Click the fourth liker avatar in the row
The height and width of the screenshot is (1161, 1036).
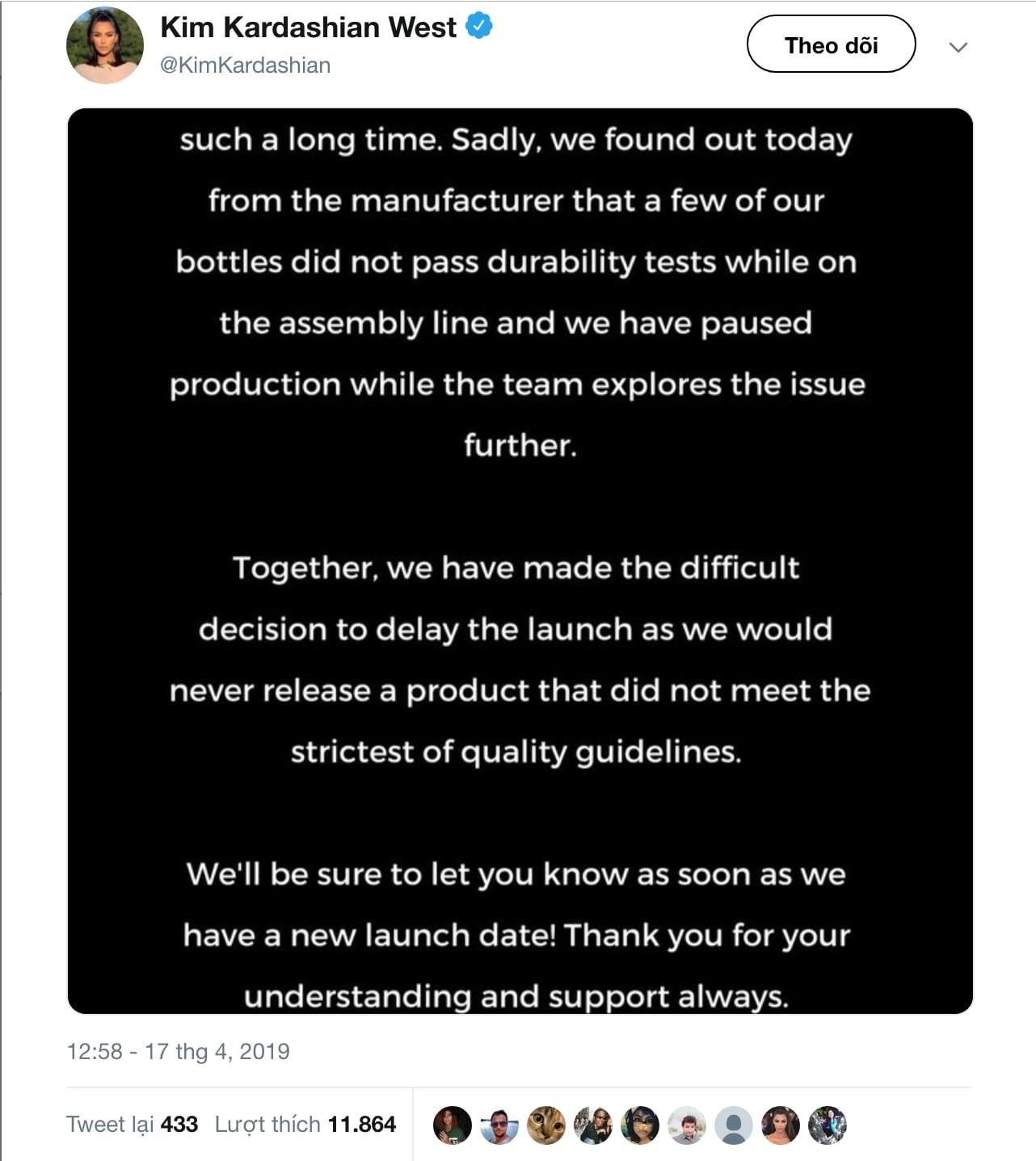click(x=593, y=1125)
